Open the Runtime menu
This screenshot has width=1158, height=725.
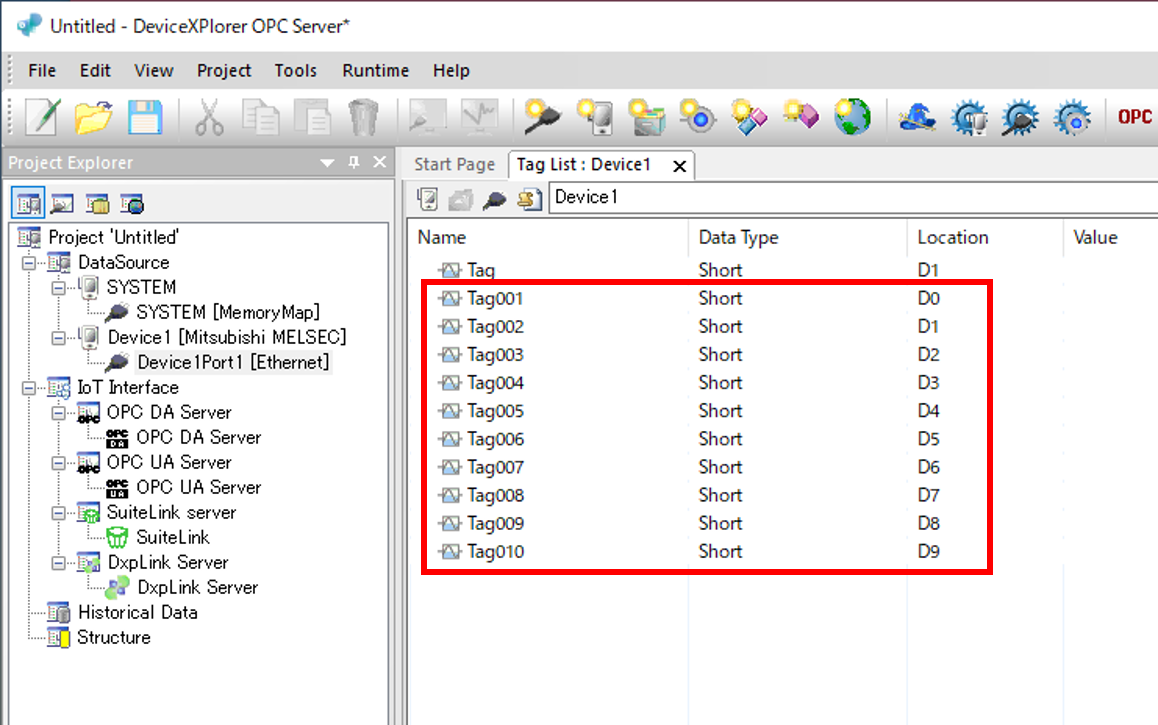pyautogui.click(x=375, y=70)
